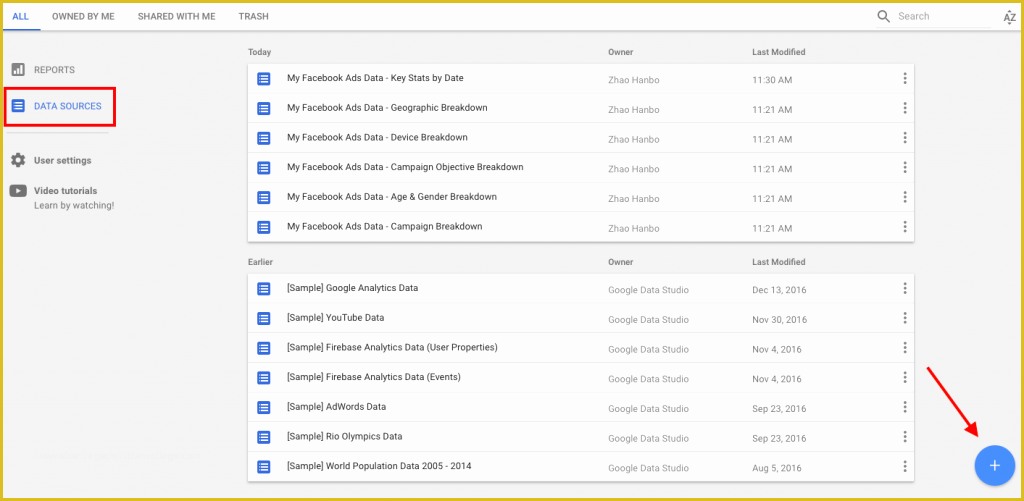Click the Owner header in Earlier section

coord(620,262)
